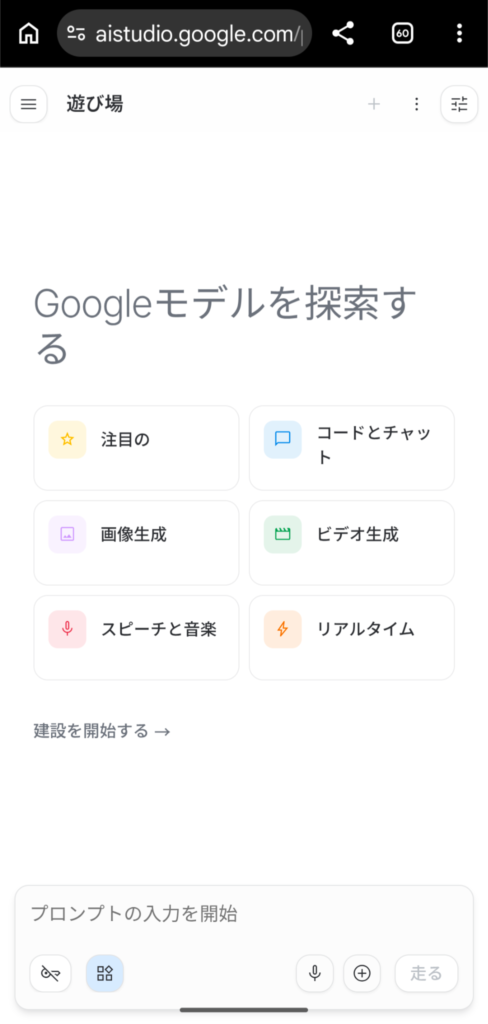The image size is (488, 1024).
Task: Select the コードとチャット category card
Action: (x=352, y=448)
